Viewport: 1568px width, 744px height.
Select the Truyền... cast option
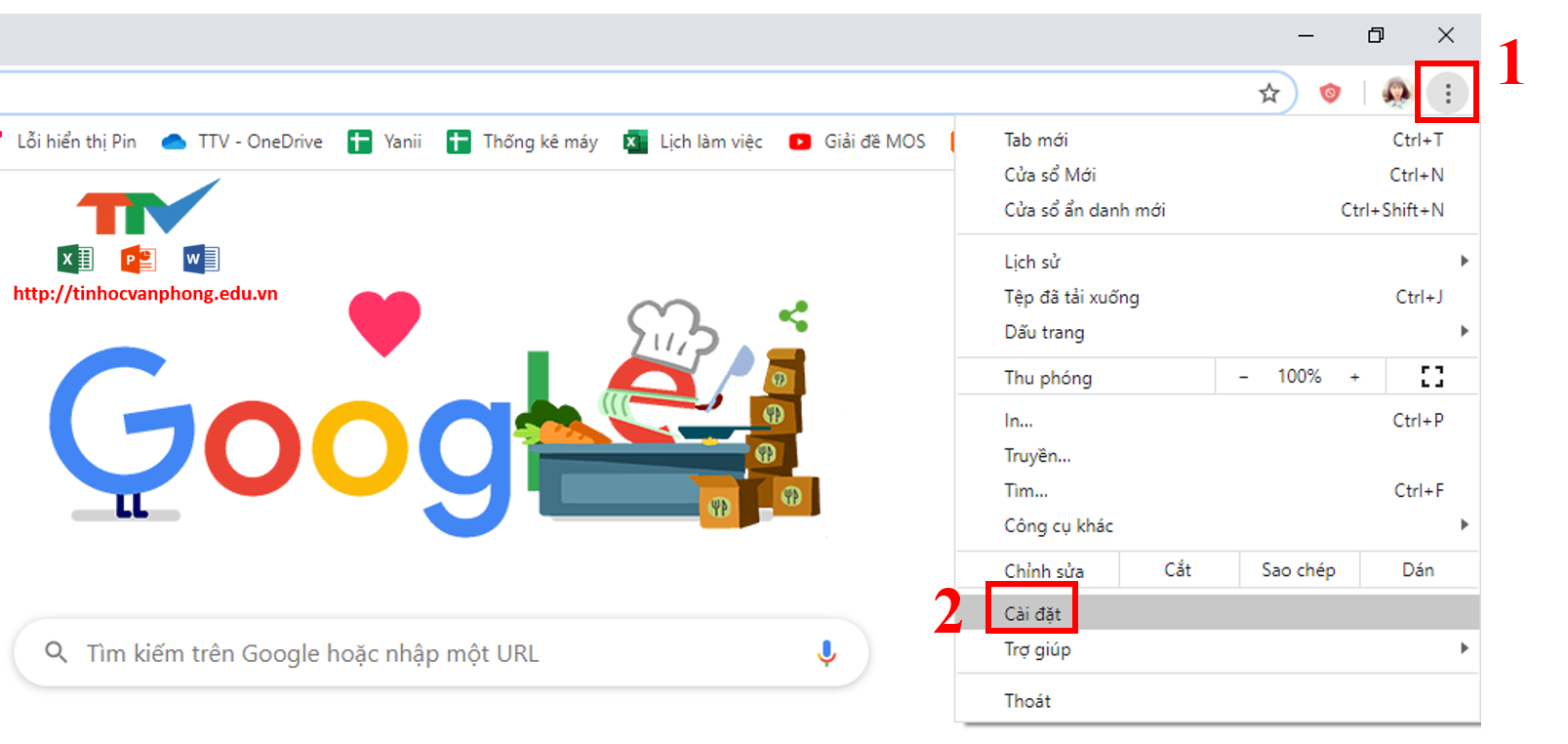coord(1218,456)
